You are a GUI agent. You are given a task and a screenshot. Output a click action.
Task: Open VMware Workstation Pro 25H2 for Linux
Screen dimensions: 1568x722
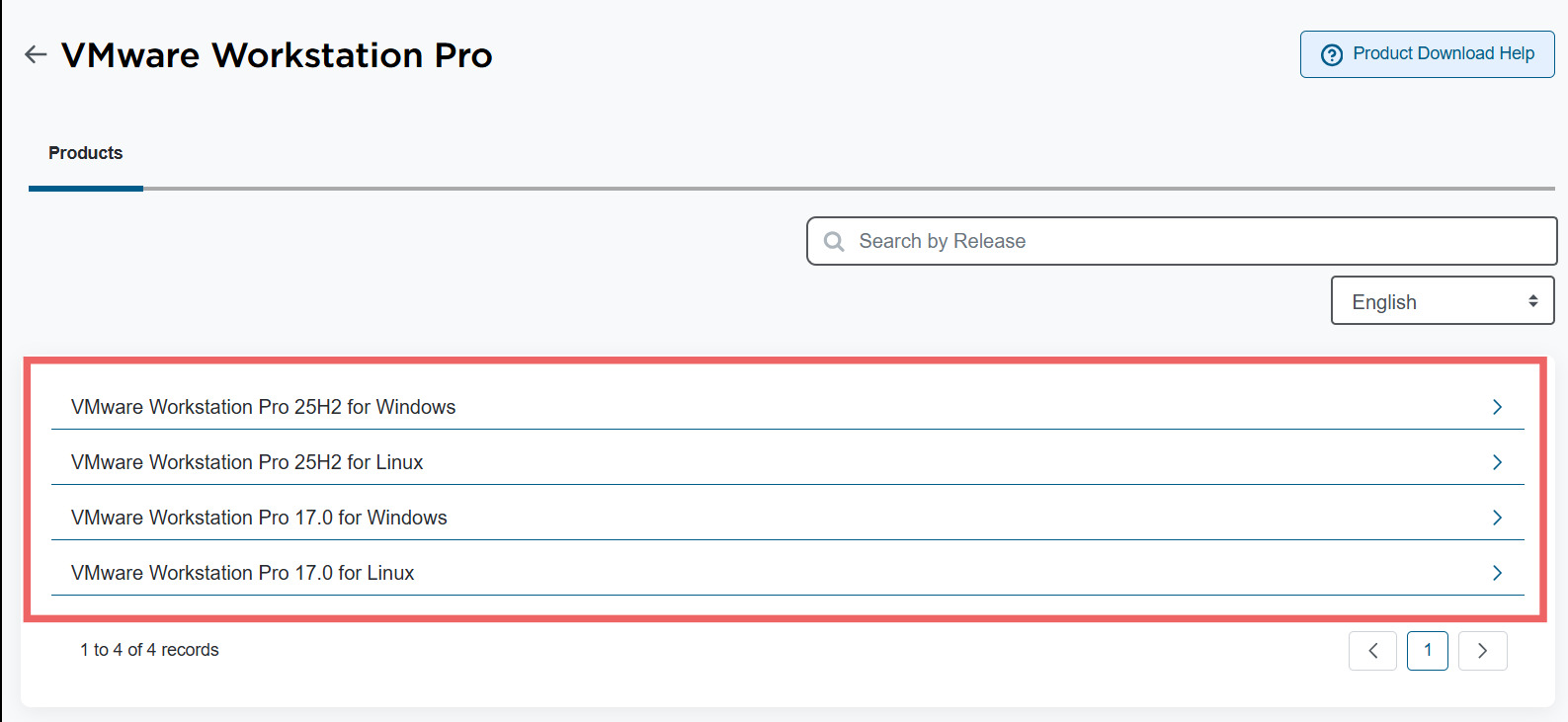787,462
